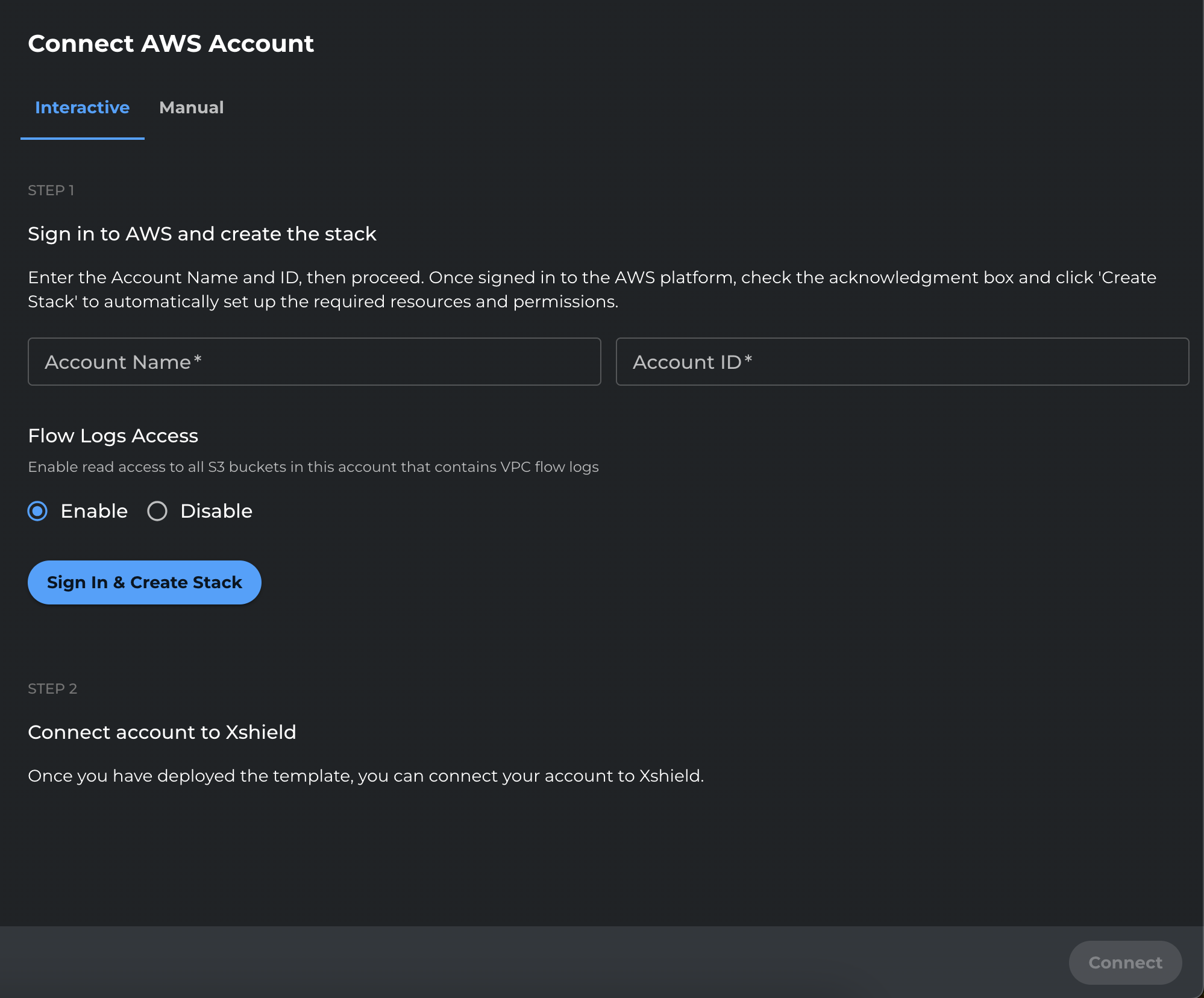
Task: Click the blue Sign In & Create Stack button
Action: pos(144,582)
